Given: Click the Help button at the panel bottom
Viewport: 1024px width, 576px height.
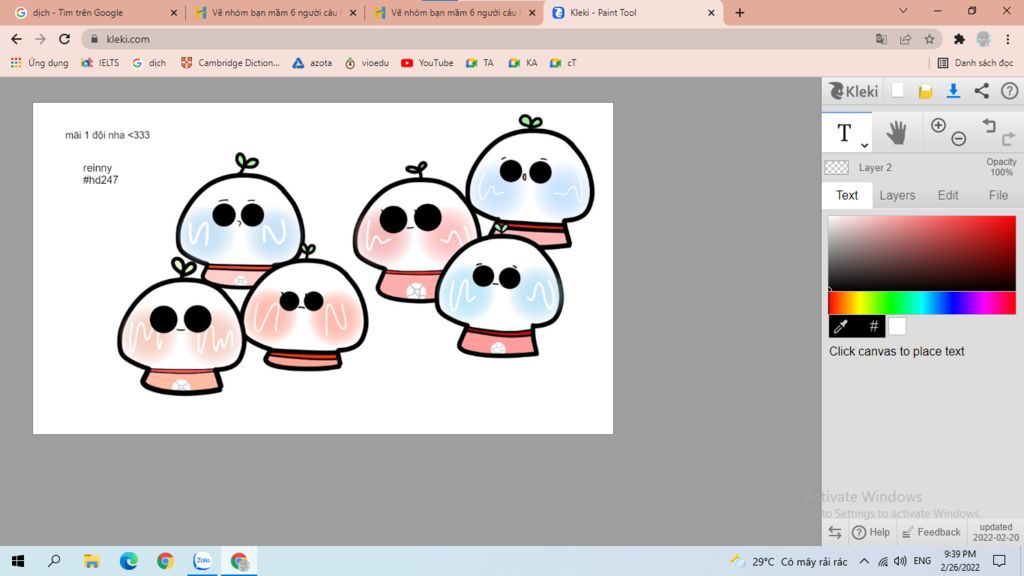Looking at the screenshot, I should pos(871,532).
